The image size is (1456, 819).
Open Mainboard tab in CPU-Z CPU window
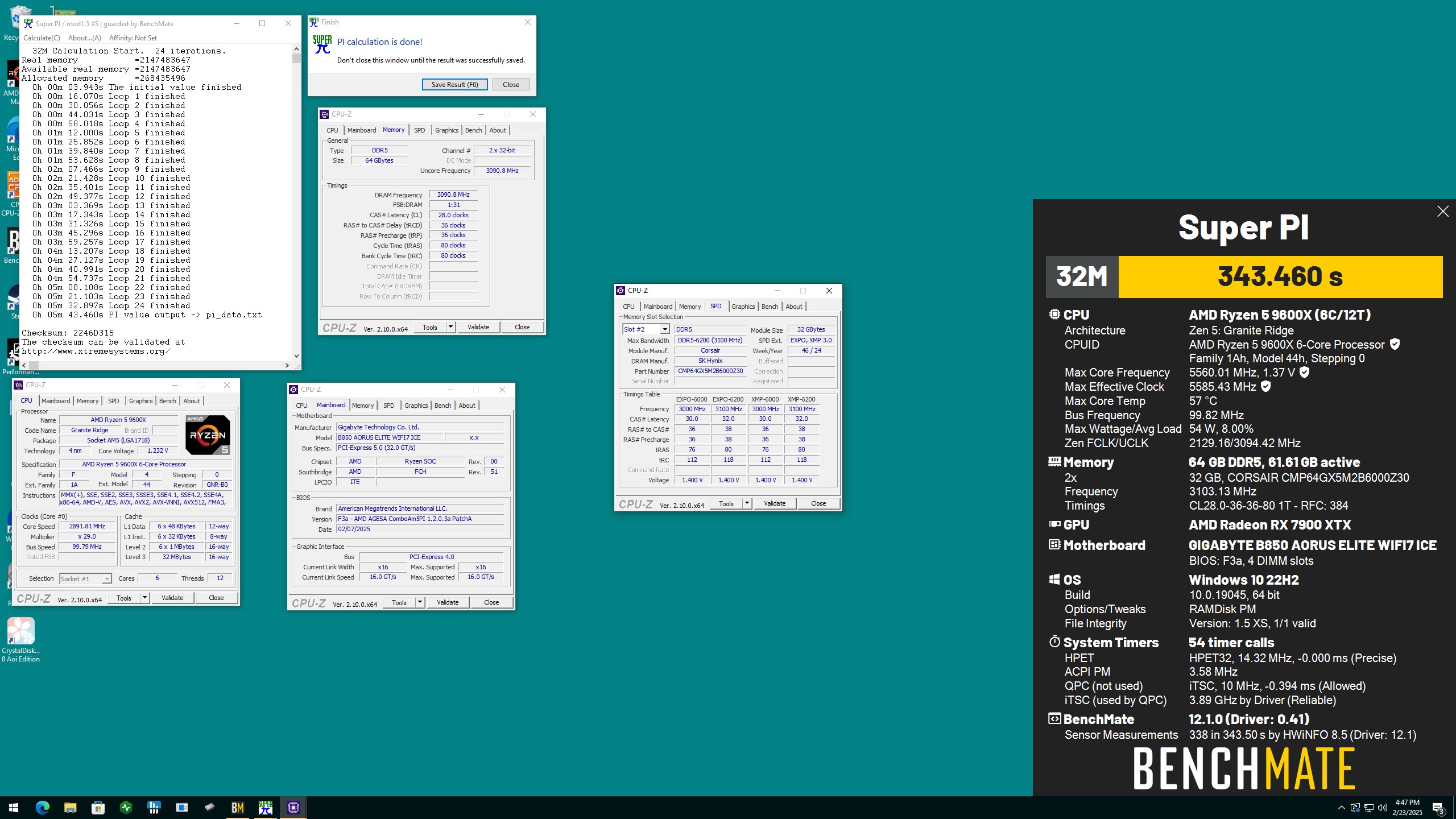coord(56,401)
